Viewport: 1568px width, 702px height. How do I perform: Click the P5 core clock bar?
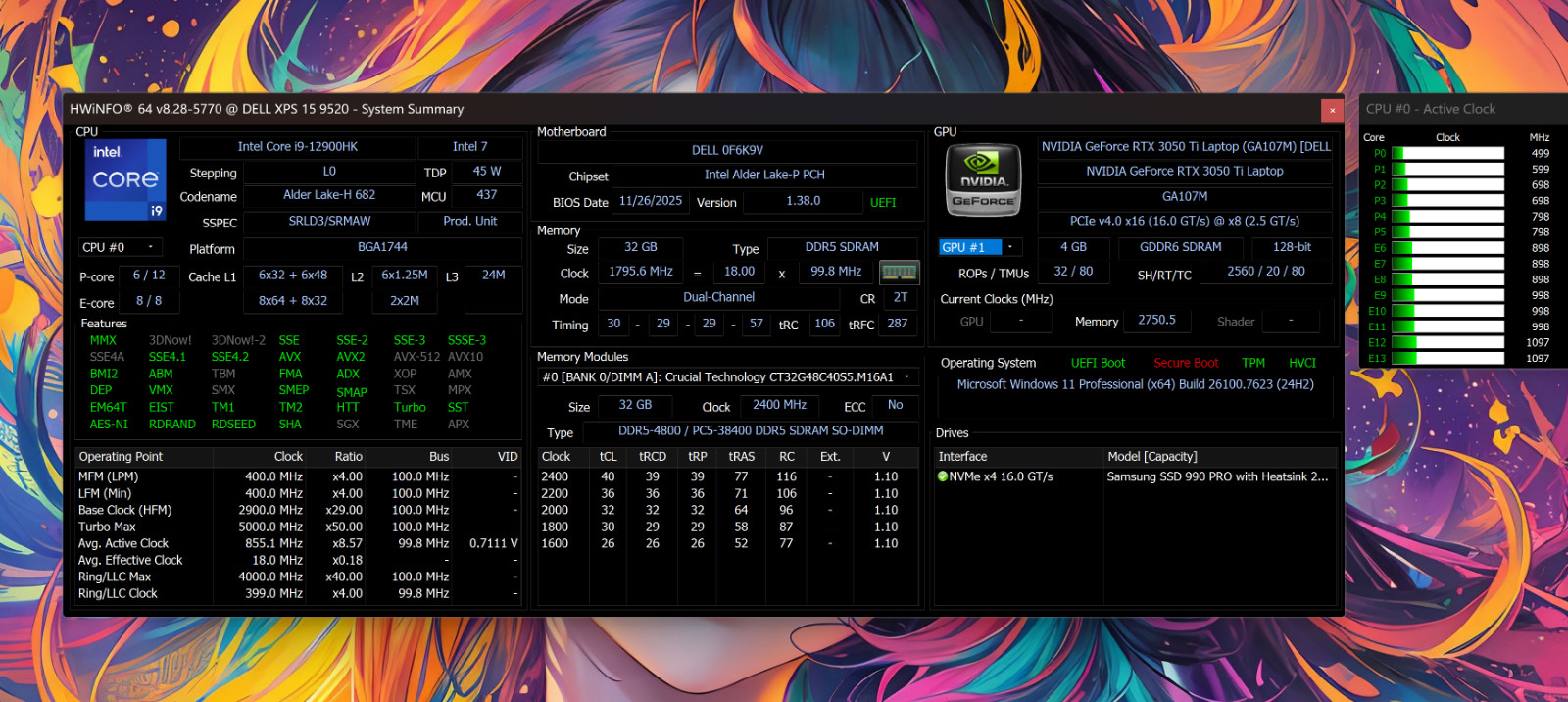click(x=1447, y=232)
